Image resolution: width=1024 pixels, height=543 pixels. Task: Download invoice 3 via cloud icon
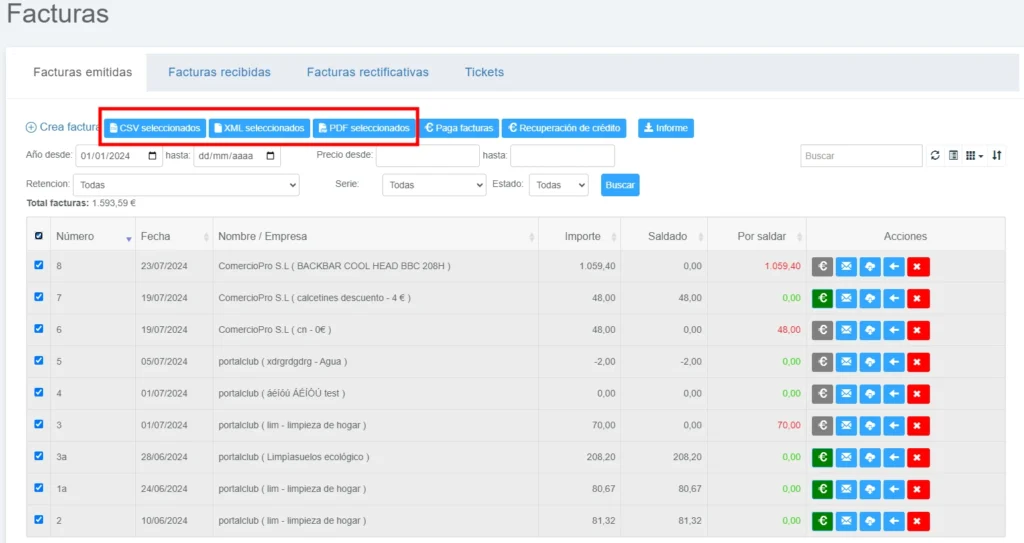pos(870,425)
